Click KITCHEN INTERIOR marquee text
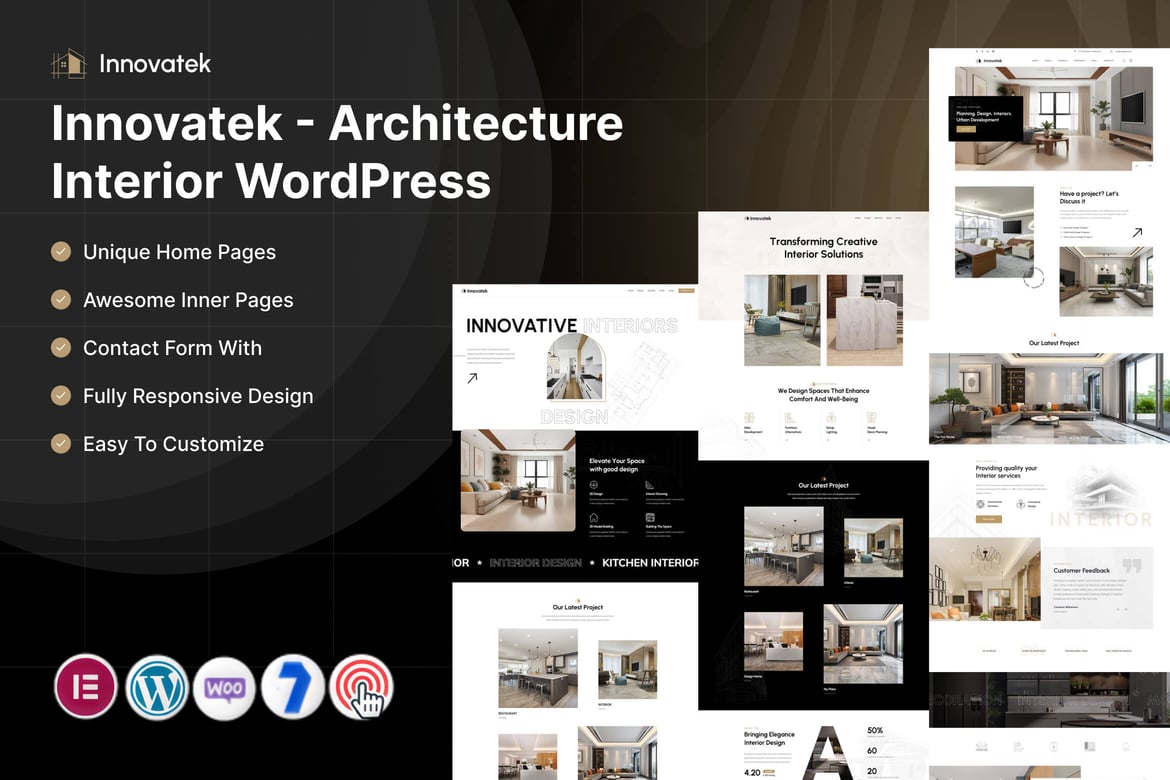Image resolution: width=1170 pixels, height=780 pixels. (650, 563)
